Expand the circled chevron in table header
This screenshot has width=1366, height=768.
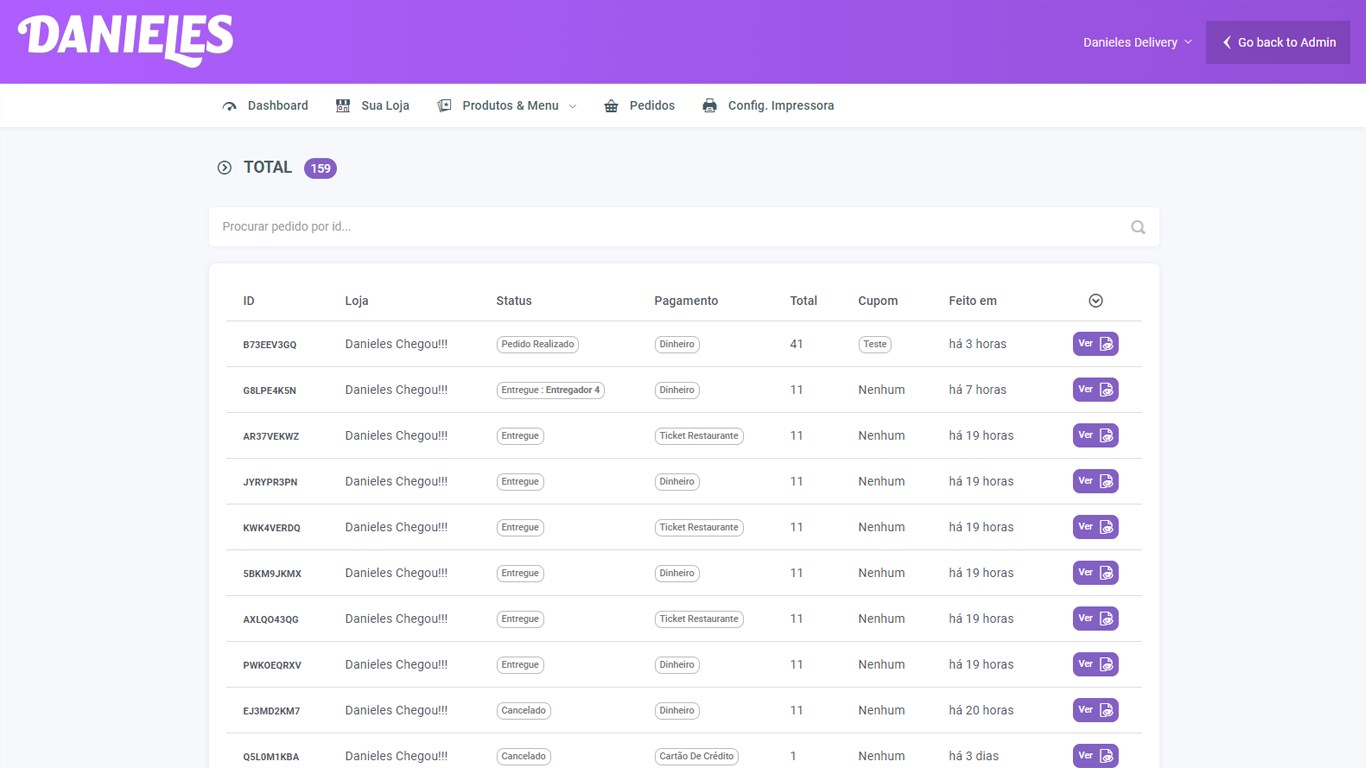point(1096,301)
